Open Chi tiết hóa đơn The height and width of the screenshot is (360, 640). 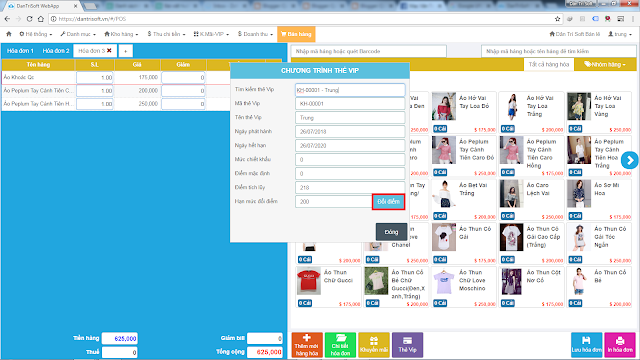tap(340, 345)
